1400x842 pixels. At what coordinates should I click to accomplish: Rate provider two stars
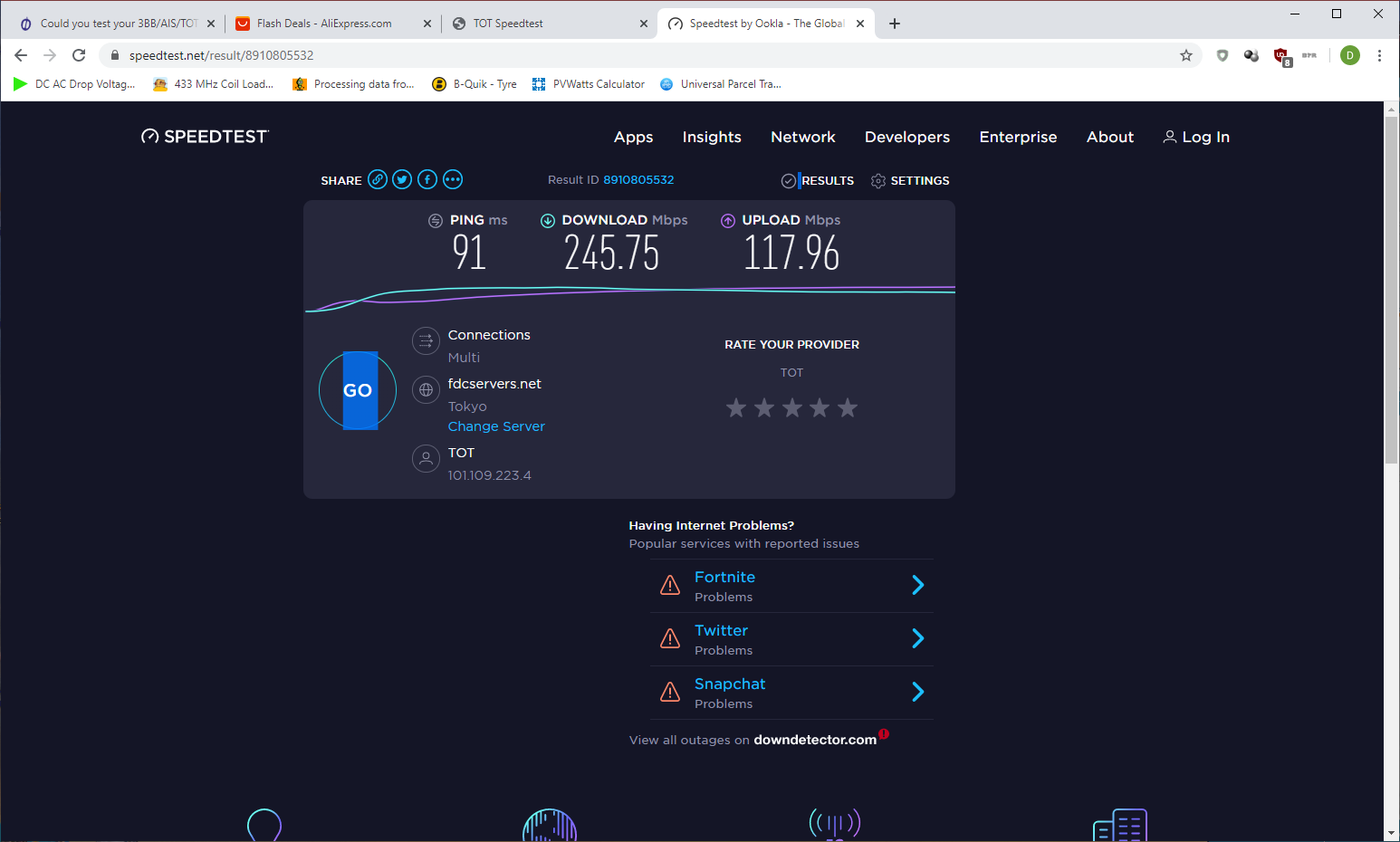pos(764,407)
